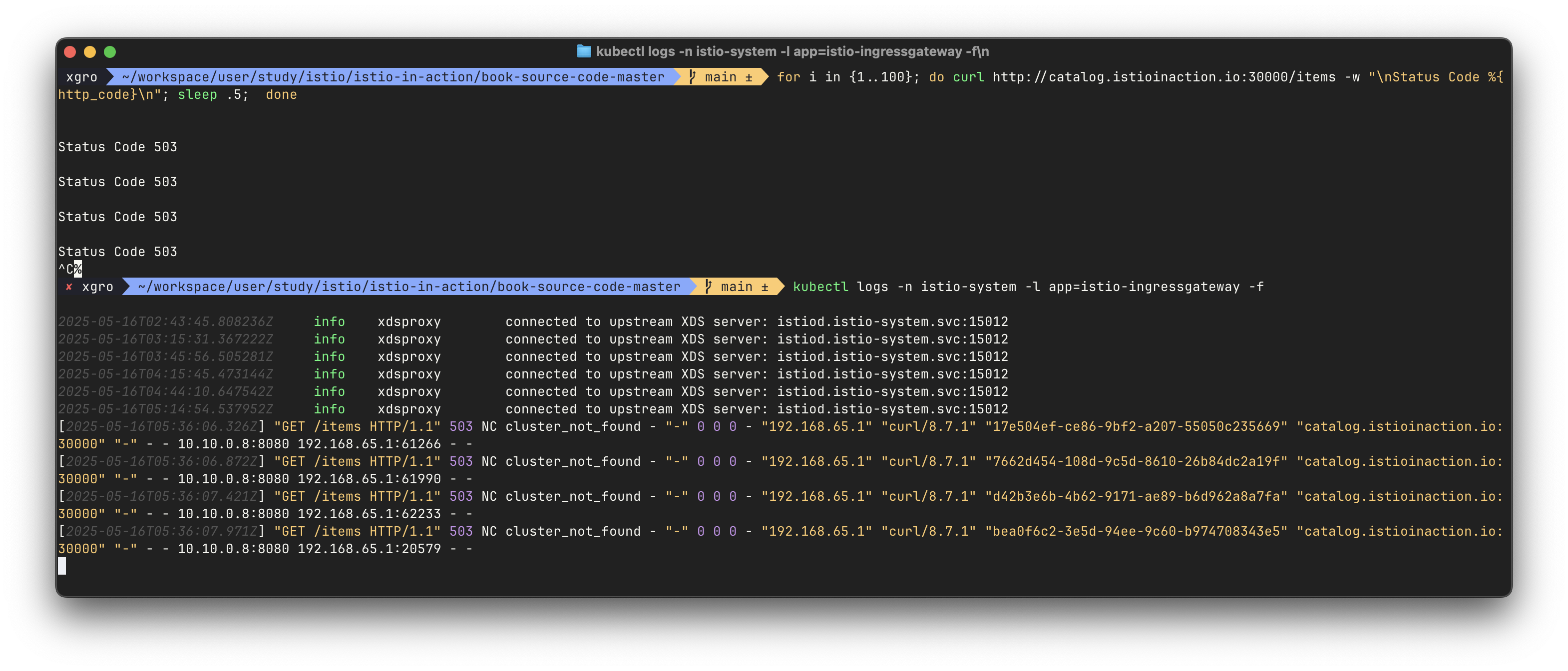Click 'curl/8.7.1' on the 05:36:06.872Z line
The width and height of the screenshot is (1568, 671).
click(928, 461)
